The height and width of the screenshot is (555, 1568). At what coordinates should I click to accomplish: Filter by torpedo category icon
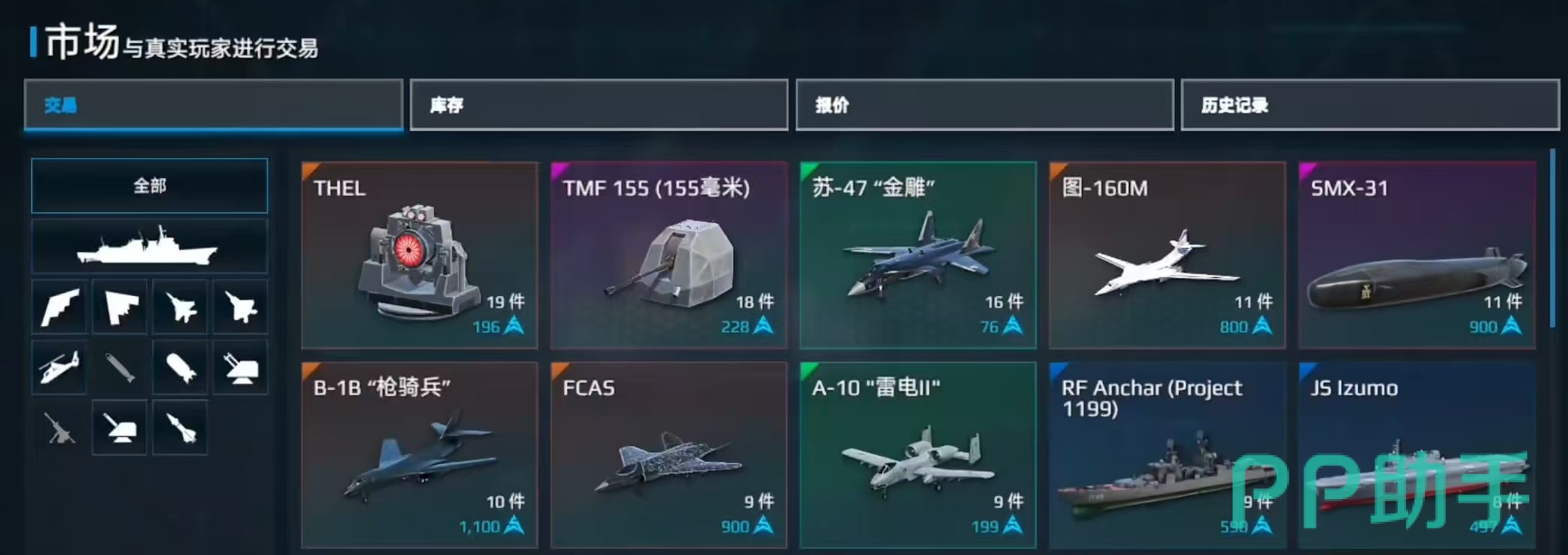coord(120,368)
